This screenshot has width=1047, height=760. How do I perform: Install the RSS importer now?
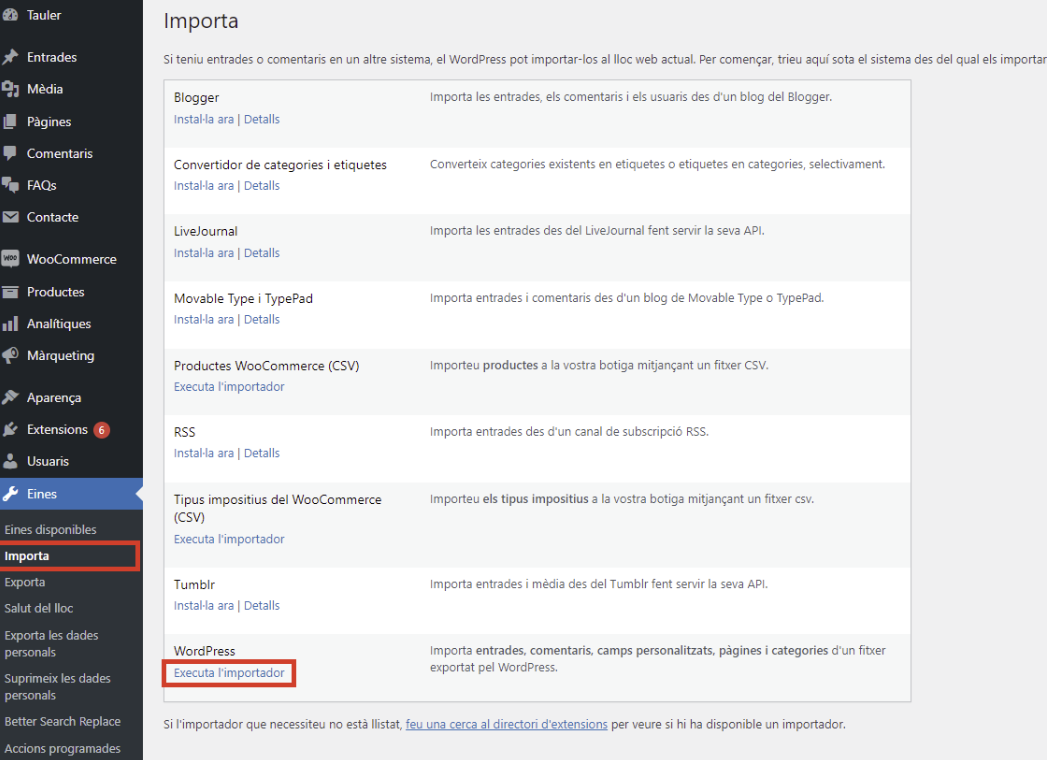coord(204,453)
